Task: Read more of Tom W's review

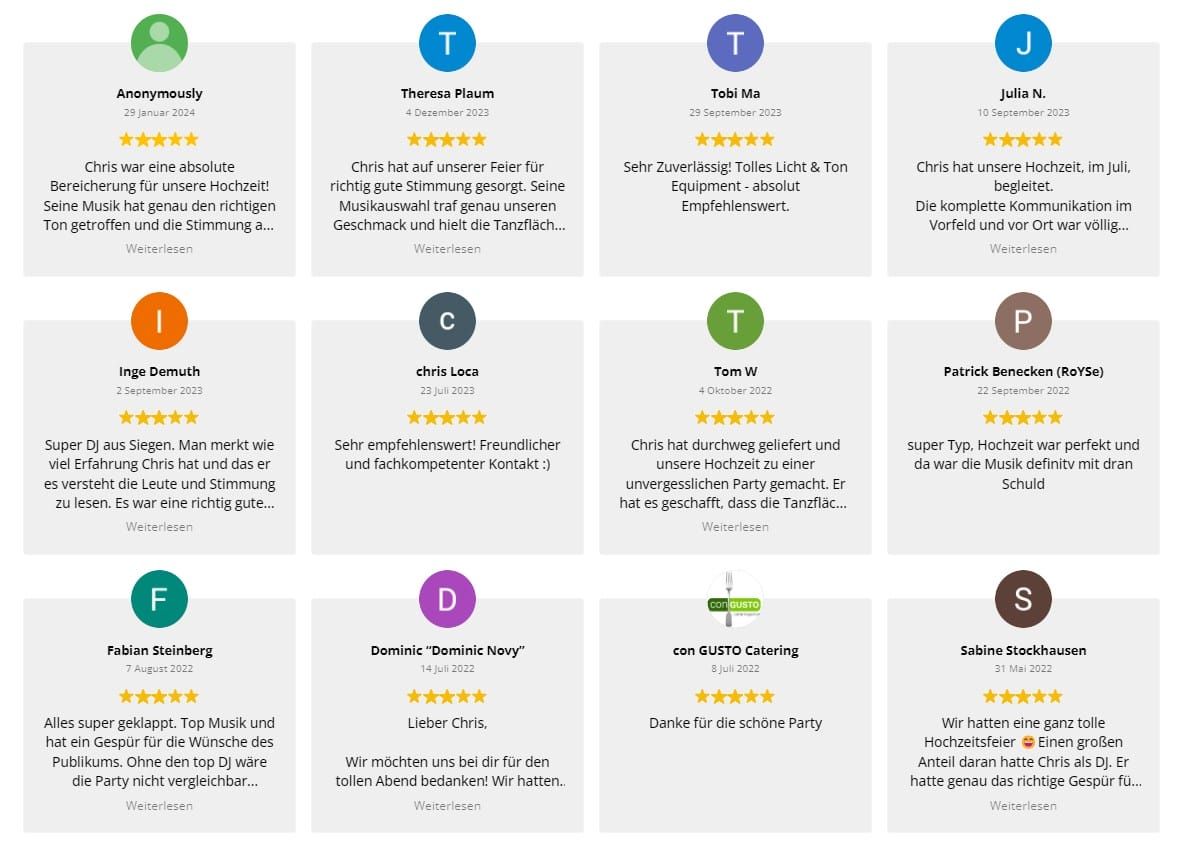Action: (735, 527)
